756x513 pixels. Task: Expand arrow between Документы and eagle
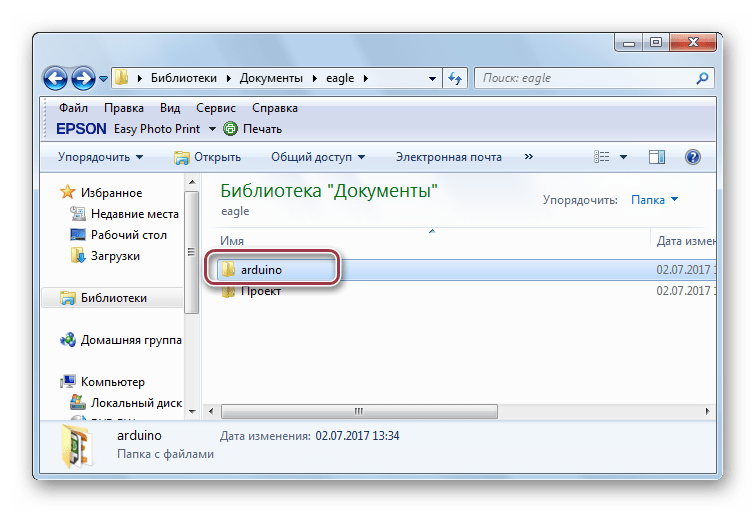point(314,78)
